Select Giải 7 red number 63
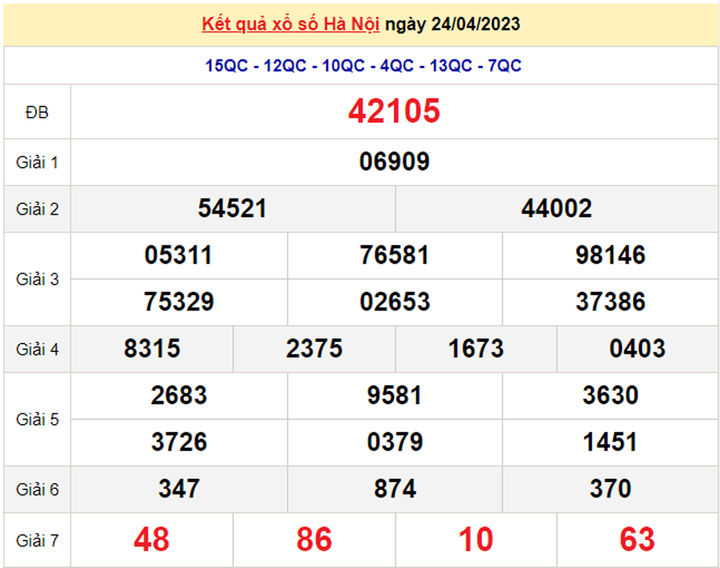 tap(637, 540)
